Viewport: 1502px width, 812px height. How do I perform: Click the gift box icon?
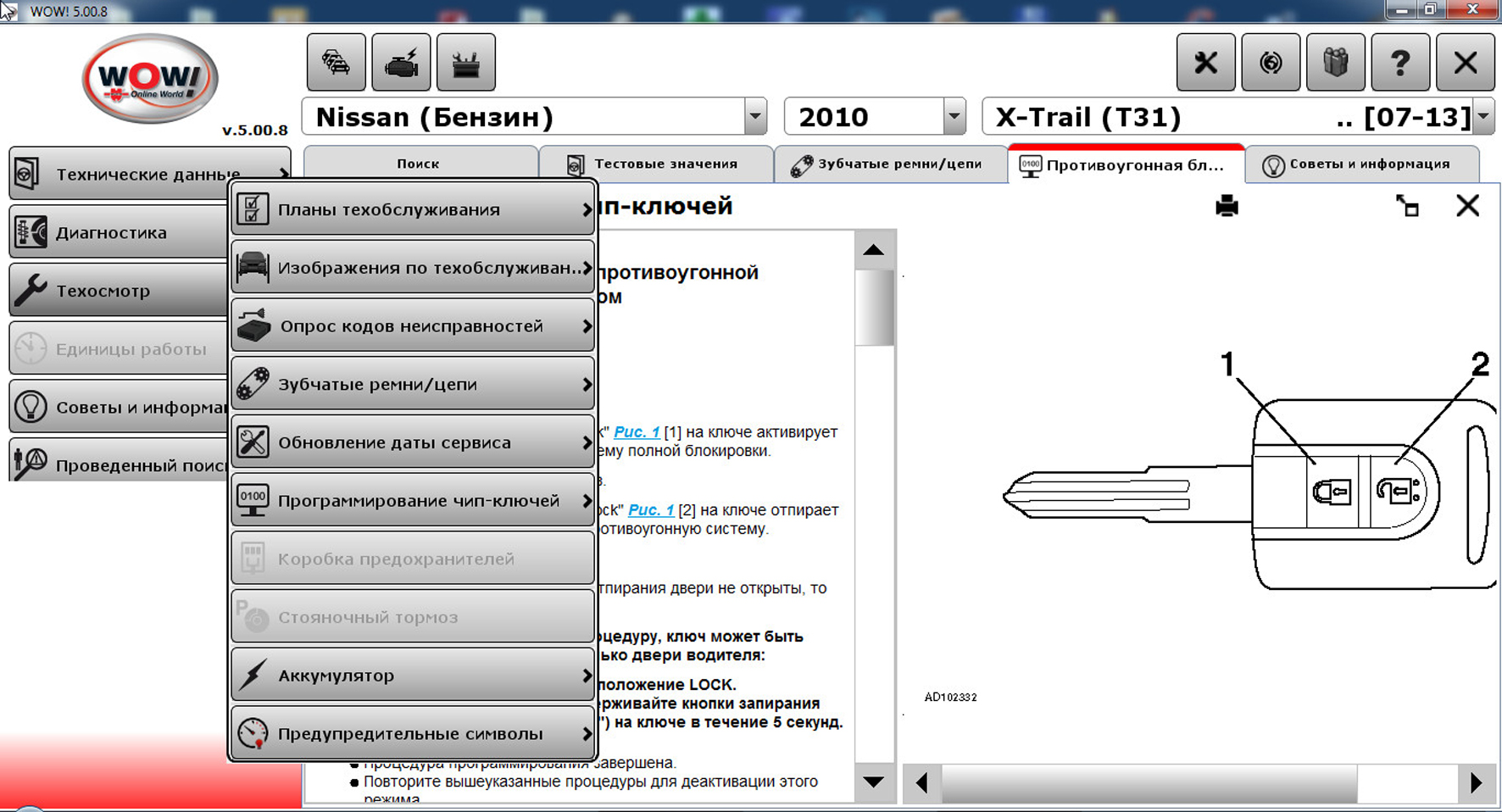[x=1335, y=62]
